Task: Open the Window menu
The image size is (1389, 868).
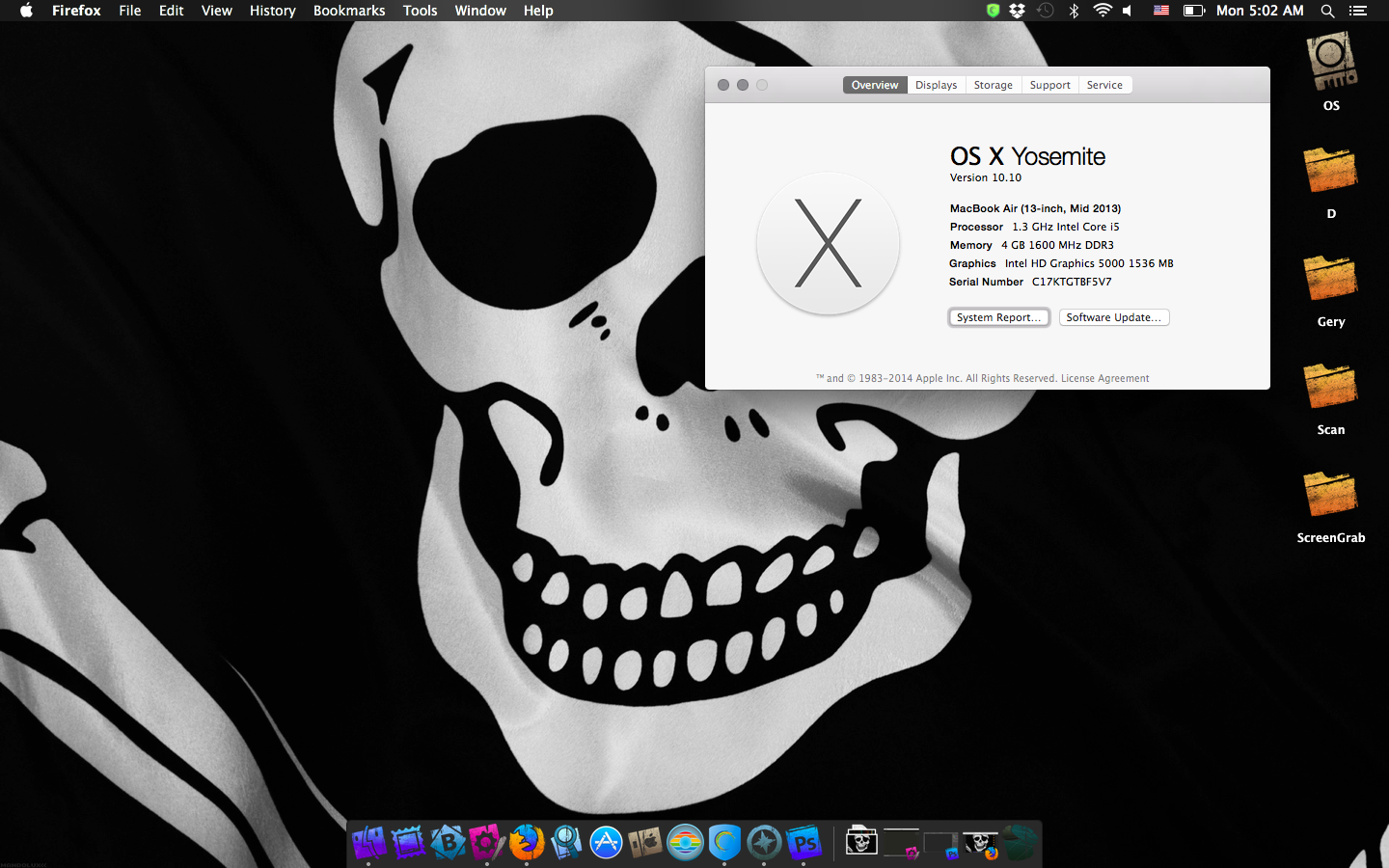Action: 480,11
